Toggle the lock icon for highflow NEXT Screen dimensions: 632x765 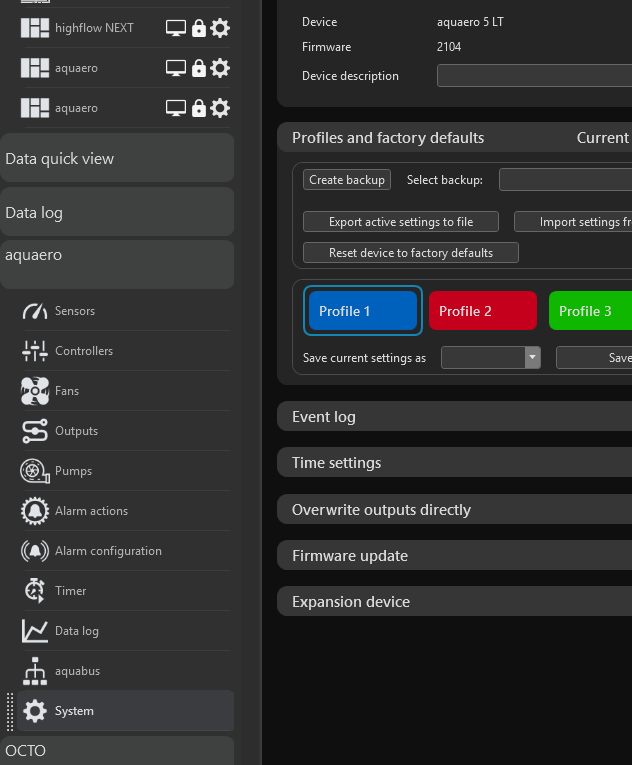(x=199, y=28)
